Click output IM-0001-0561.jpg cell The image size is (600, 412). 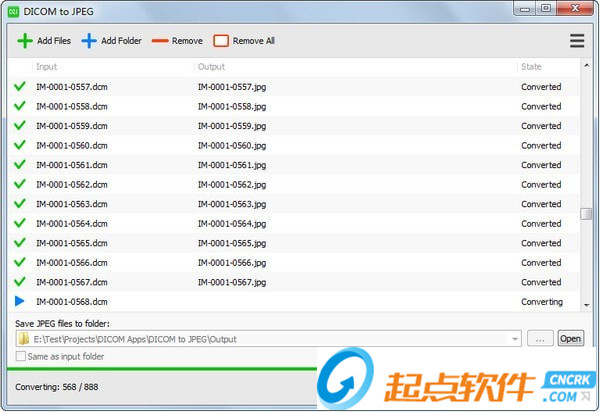(x=232, y=165)
